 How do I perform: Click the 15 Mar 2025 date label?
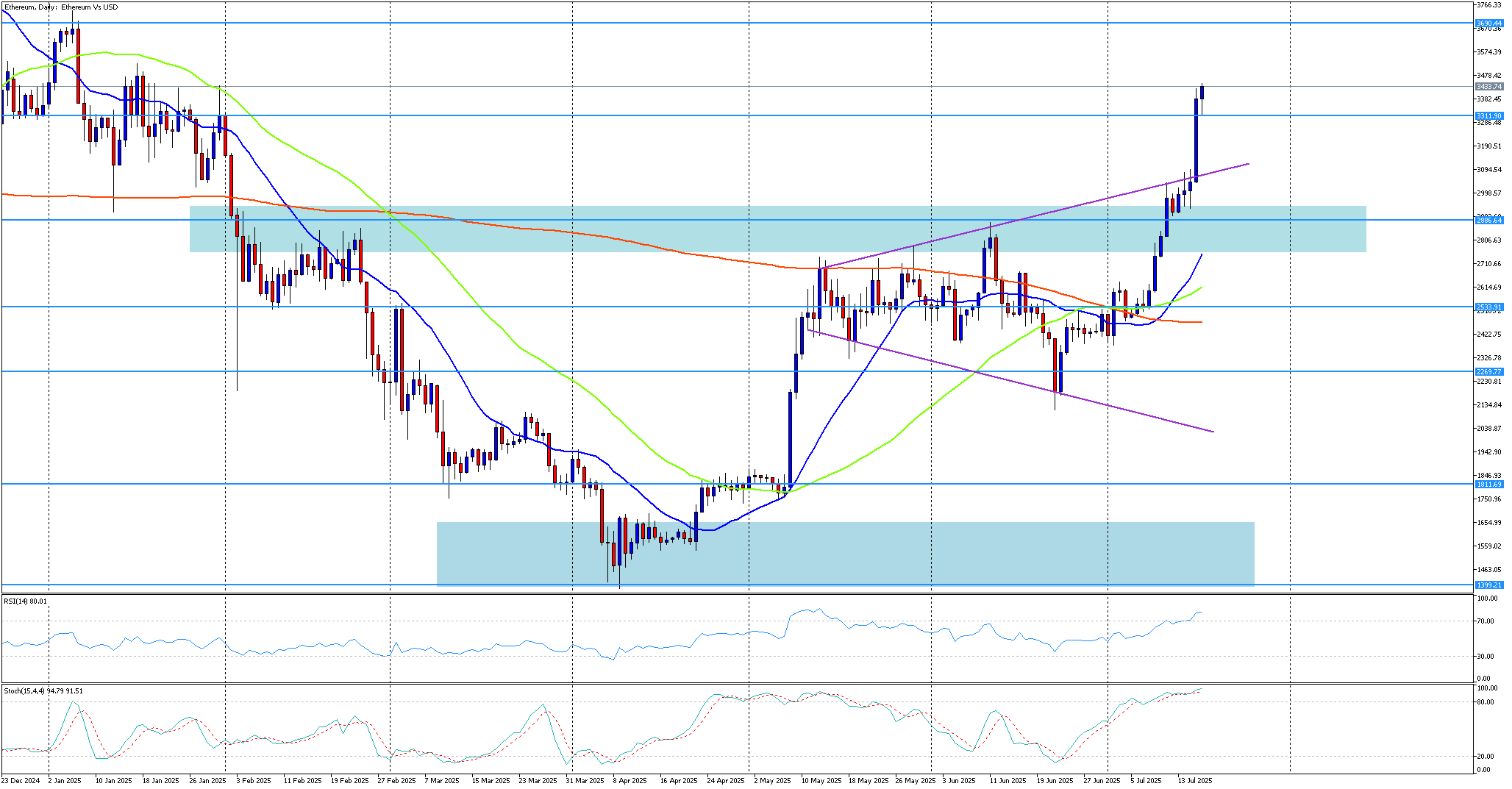[x=491, y=781]
